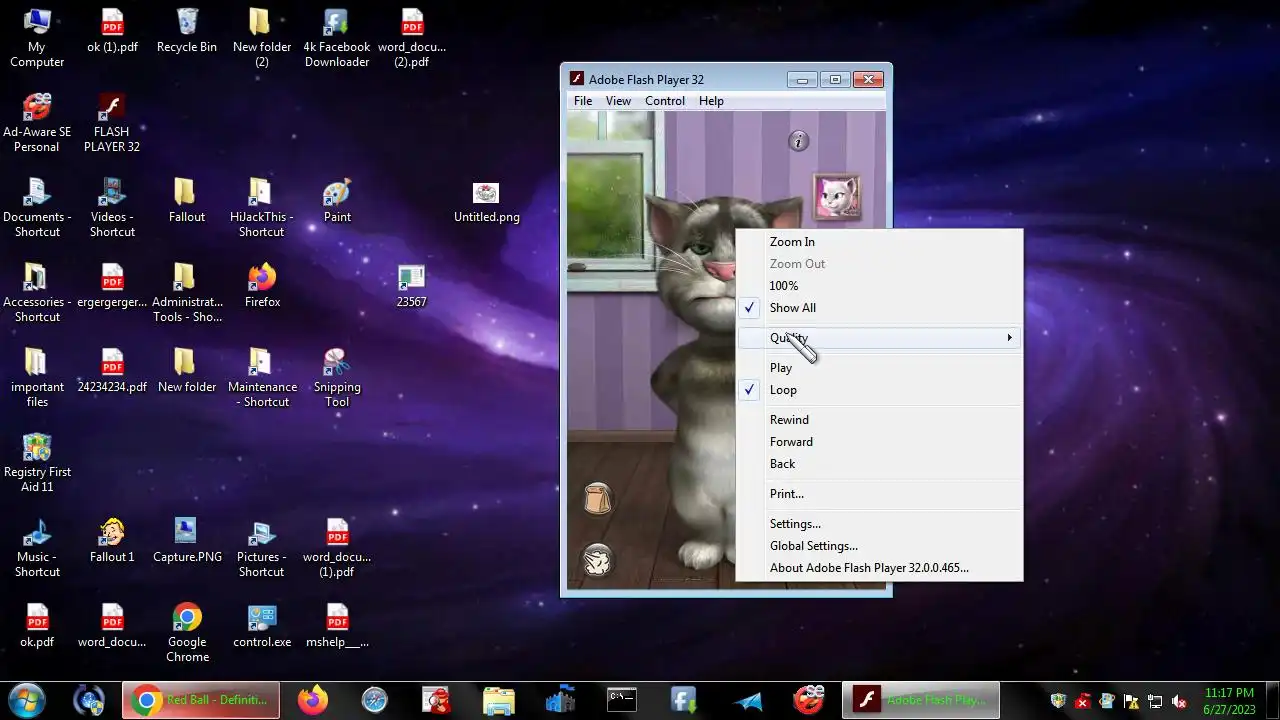Choose Rewind in context menu
The image size is (1280, 720).
click(880, 420)
